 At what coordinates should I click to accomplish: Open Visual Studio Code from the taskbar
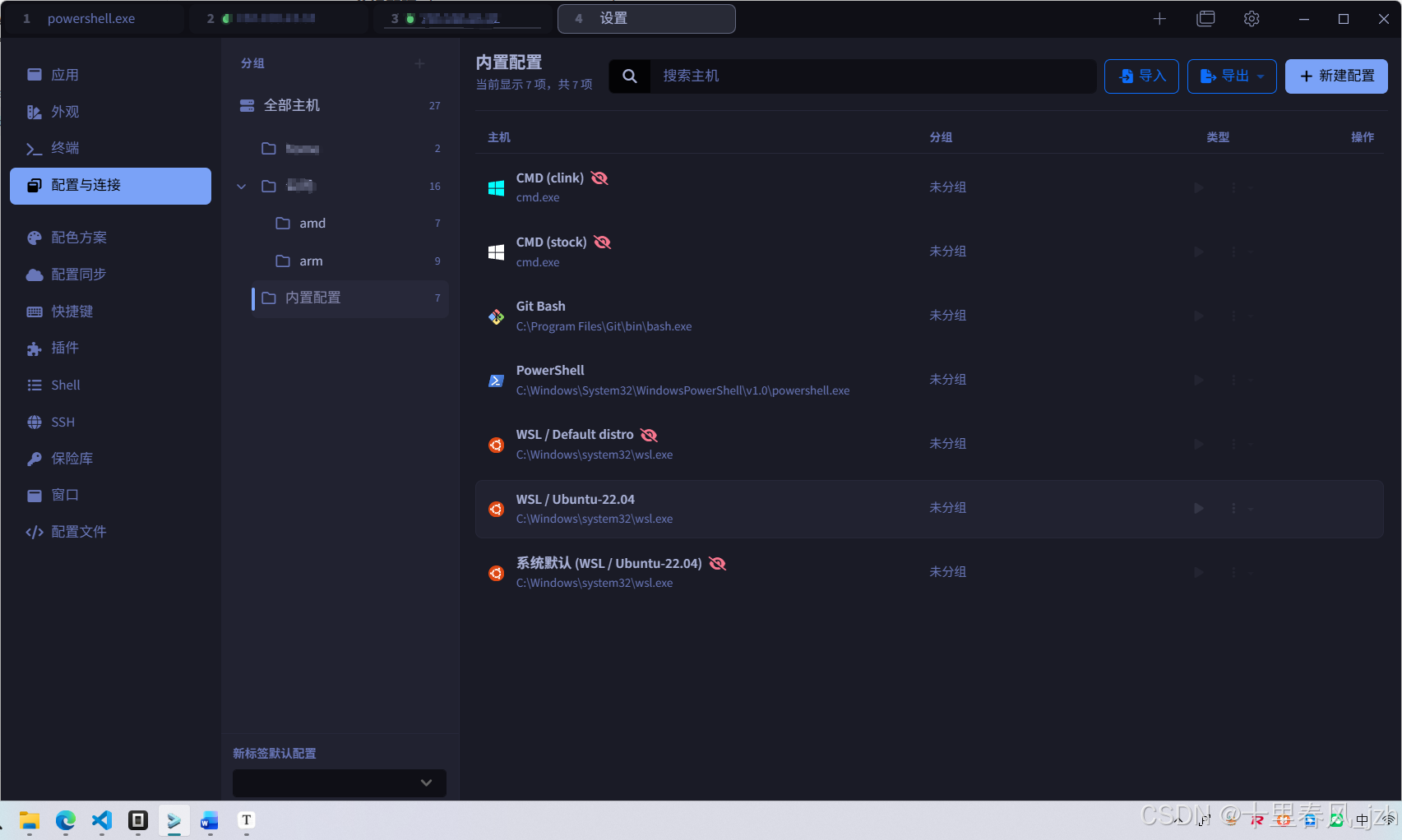(102, 820)
